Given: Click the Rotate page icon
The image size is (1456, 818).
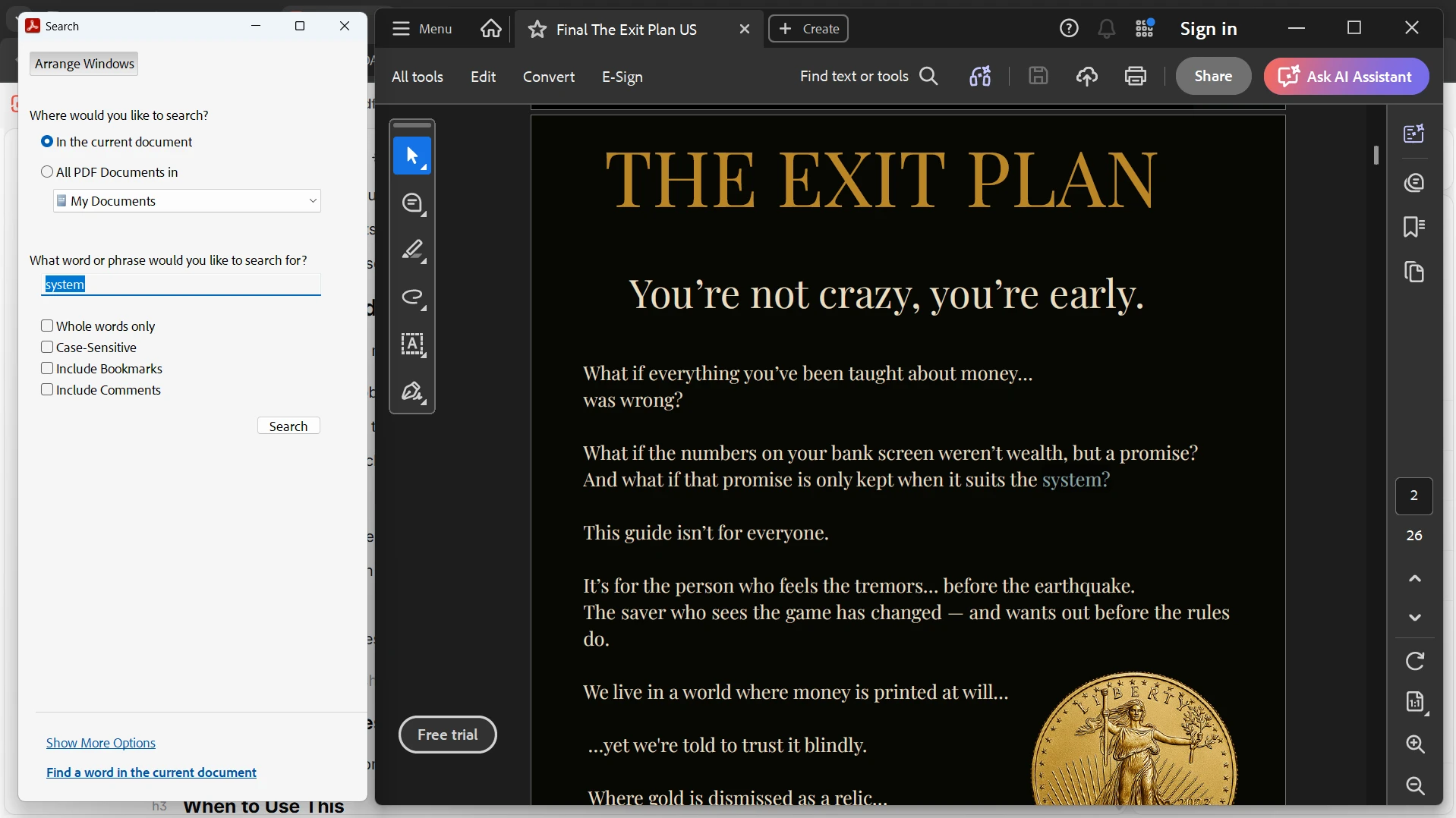Looking at the screenshot, I should tap(1415, 661).
